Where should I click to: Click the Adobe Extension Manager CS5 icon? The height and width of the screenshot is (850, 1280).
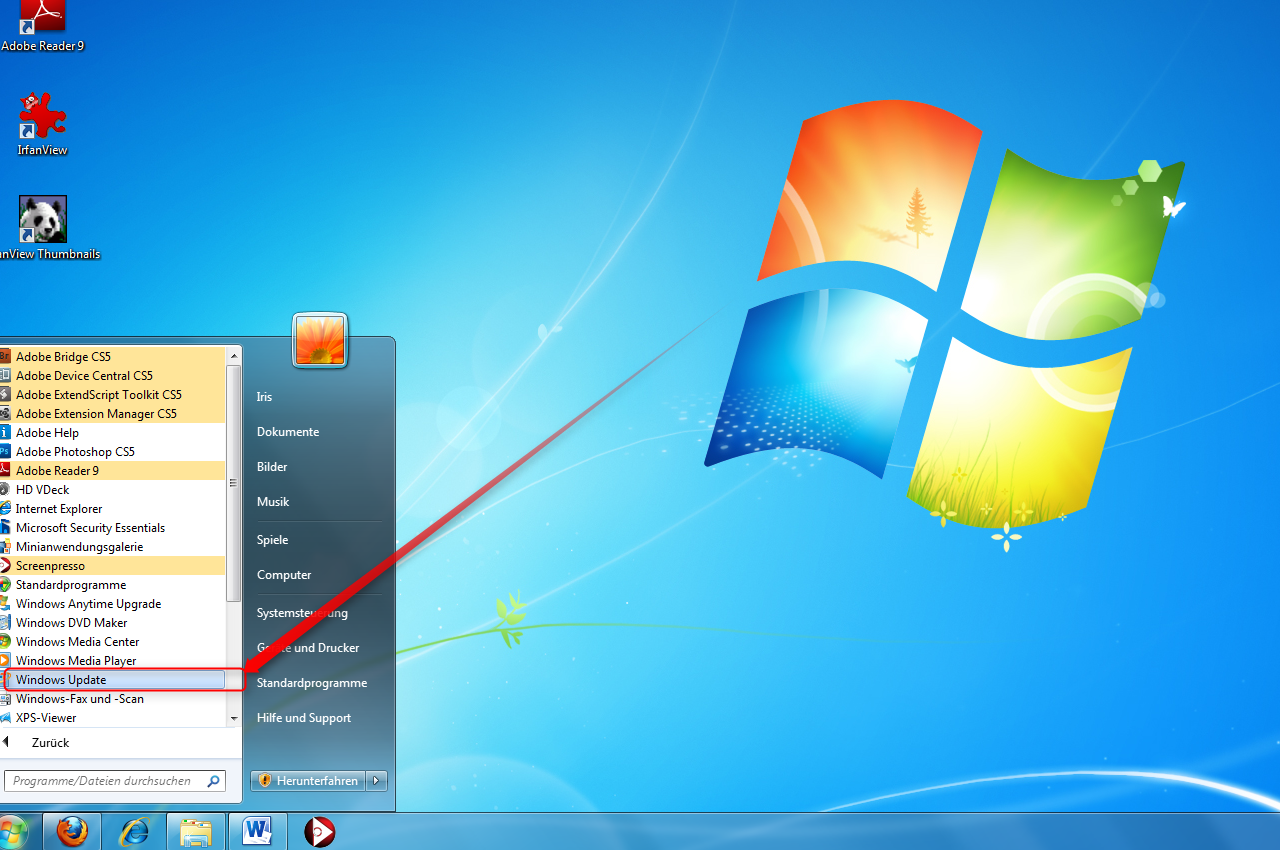pos(5,413)
